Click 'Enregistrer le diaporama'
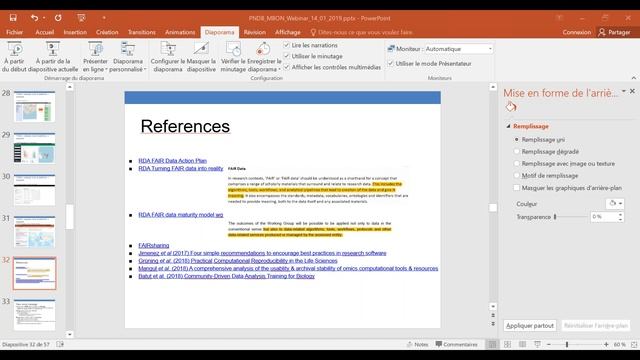Viewport: 640px width, 360px height. (264, 57)
